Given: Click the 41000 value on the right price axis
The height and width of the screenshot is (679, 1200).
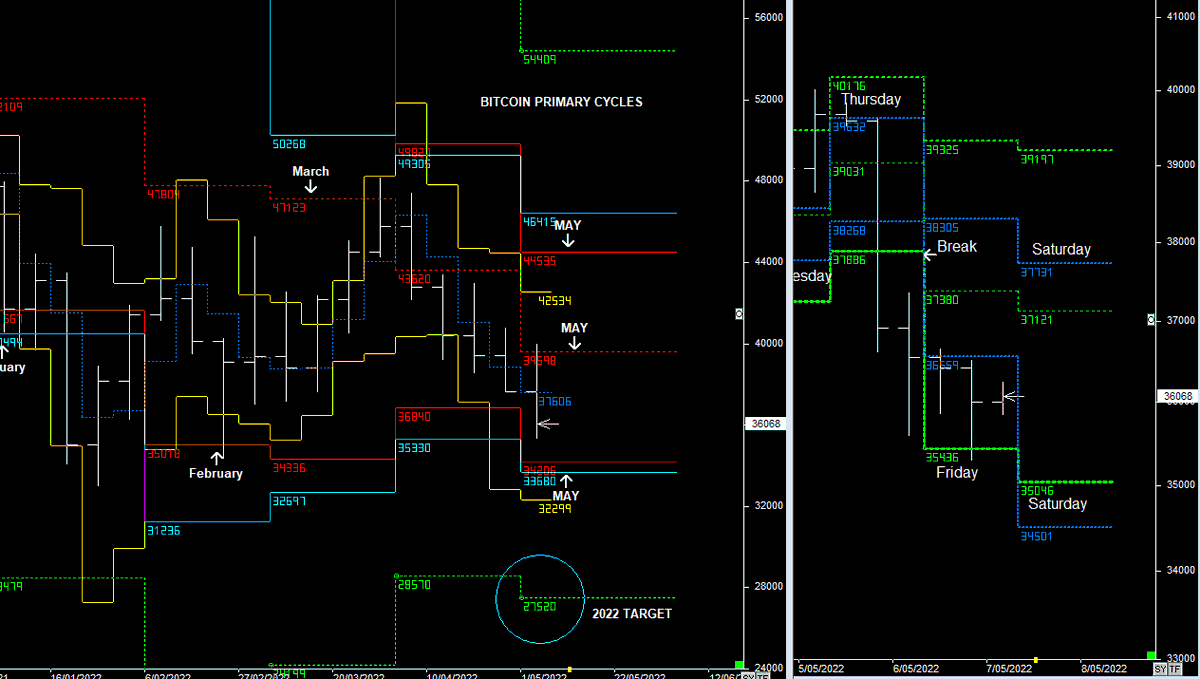Looking at the screenshot, I should (1180, 17).
